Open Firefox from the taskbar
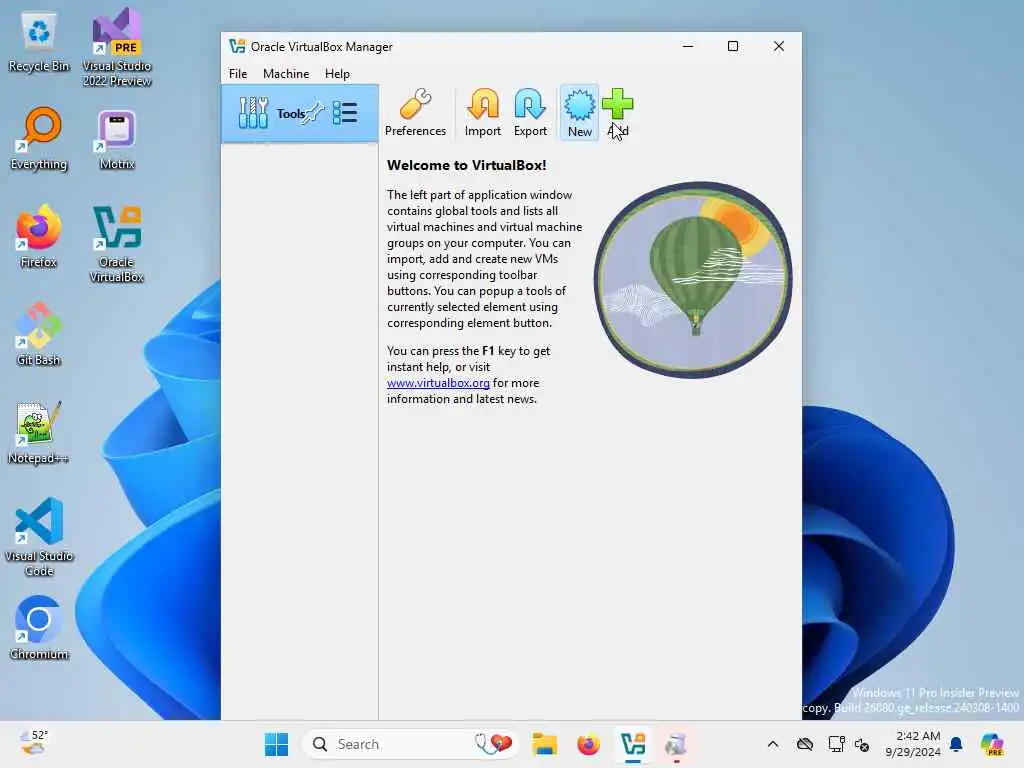 [588, 744]
